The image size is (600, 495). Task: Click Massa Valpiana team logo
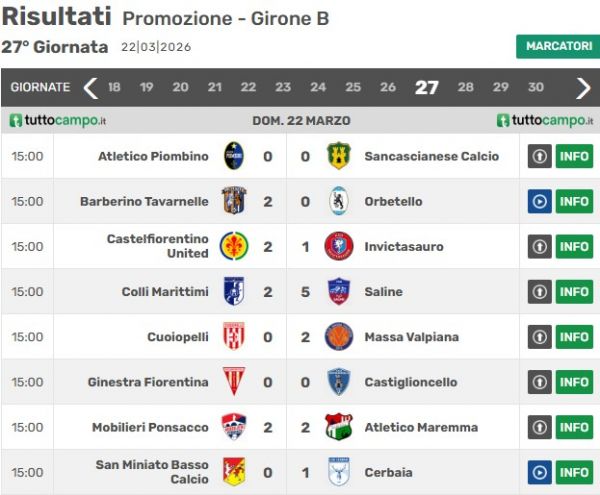tap(339, 336)
